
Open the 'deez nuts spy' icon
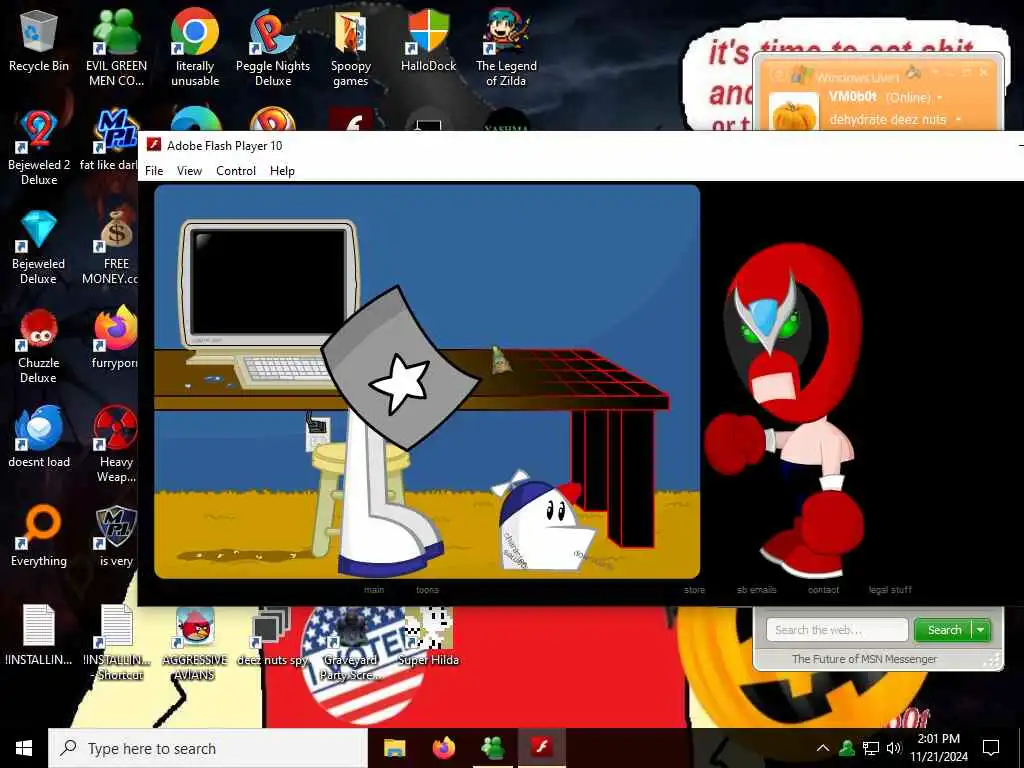pyautogui.click(x=272, y=635)
